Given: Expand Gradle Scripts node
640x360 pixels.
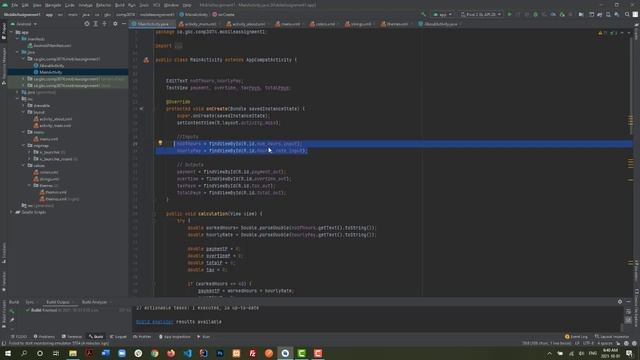Looking at the screenshot, I should click(x=11, y=212).
